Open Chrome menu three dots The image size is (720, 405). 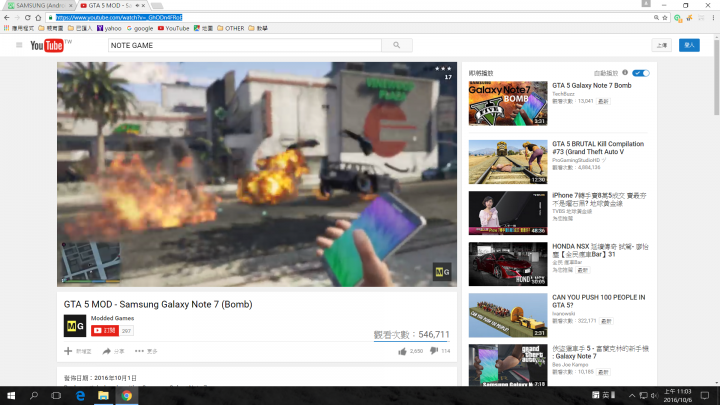tap(713, 17)
